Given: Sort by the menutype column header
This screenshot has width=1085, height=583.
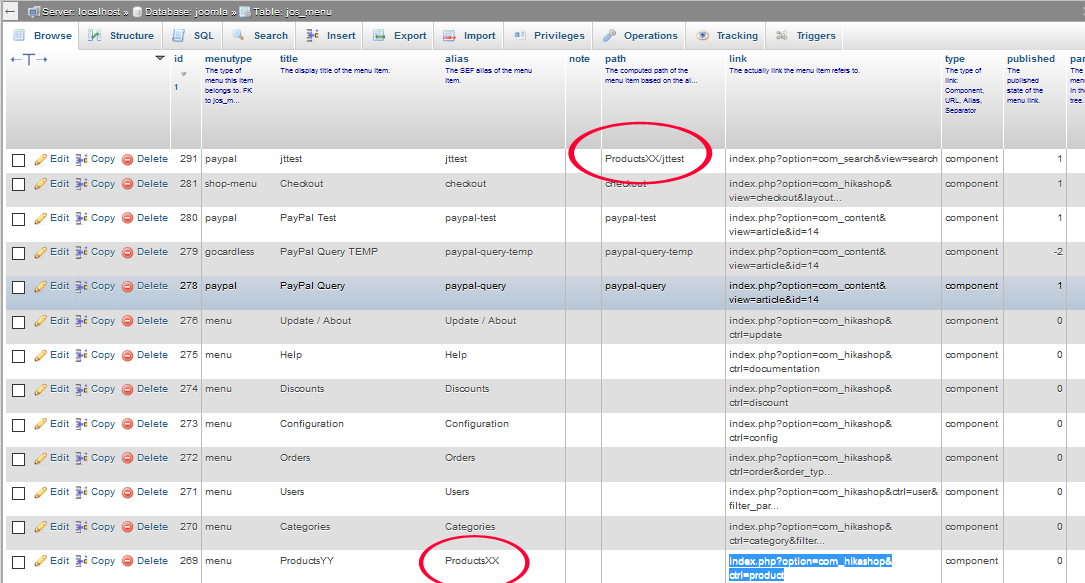Looking at the screenshot, I should (x=227, y=59).
